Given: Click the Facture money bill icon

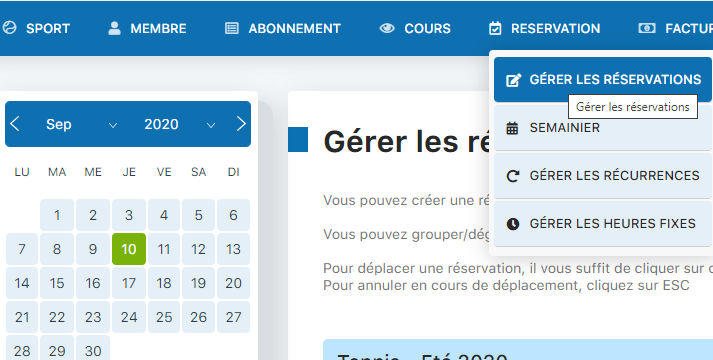Looking at the screenshot, I should (647, 28).
